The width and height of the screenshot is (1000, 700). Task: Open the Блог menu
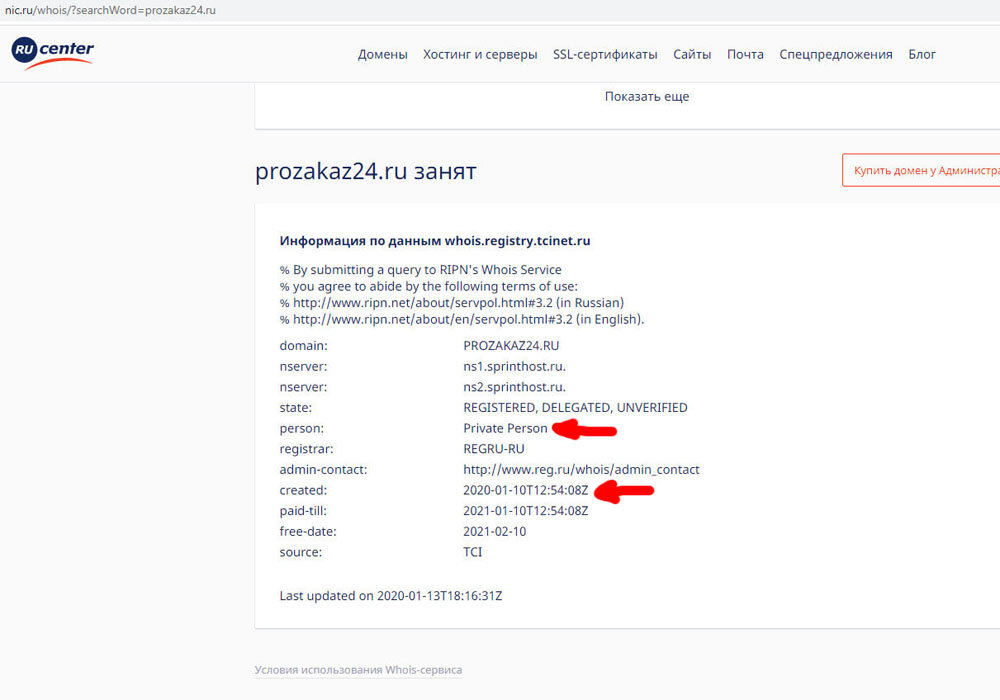click(922, 55)
